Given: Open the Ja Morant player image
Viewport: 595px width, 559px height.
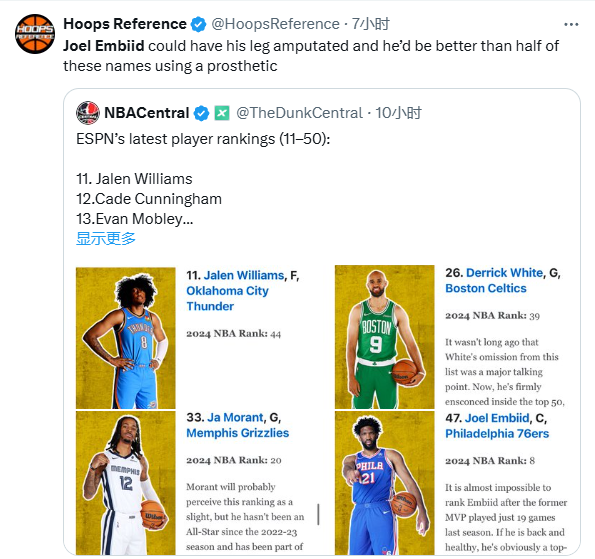Looking at the screenshot, I should tap(126, 483).
